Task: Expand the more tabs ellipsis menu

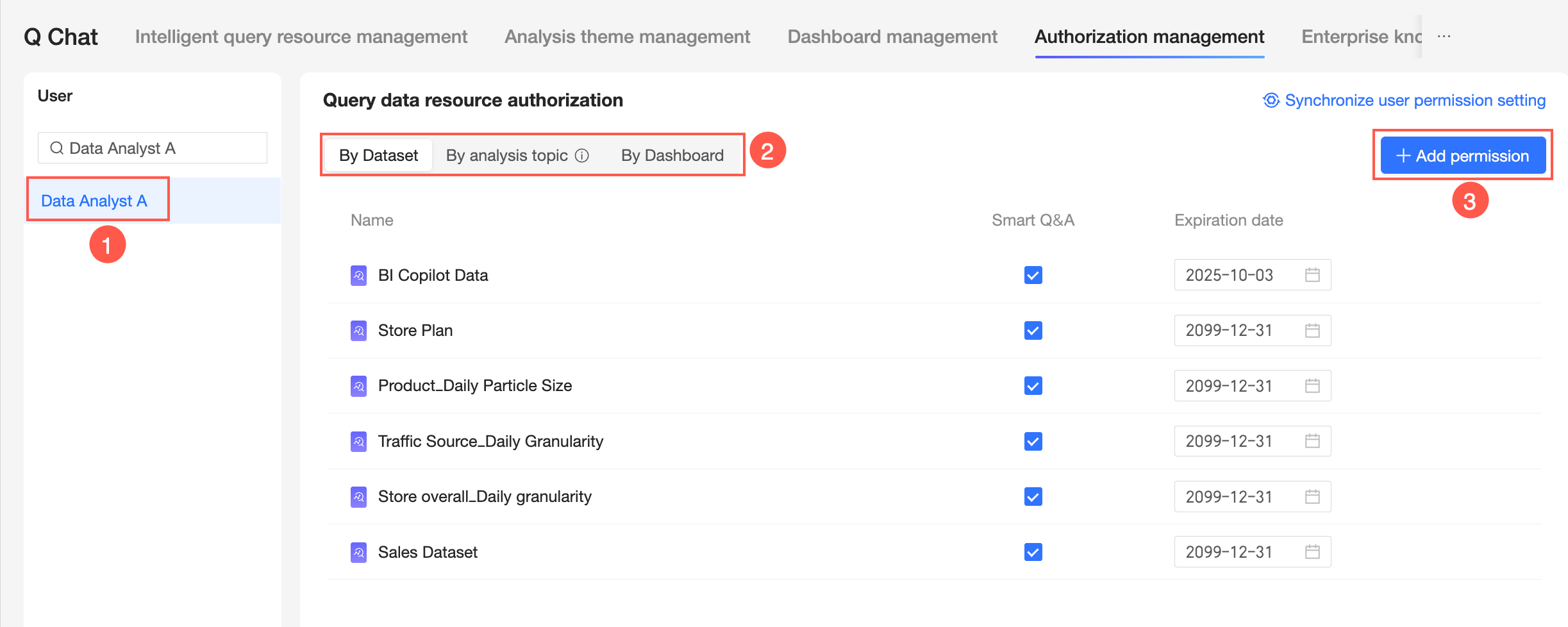Action: [x=1444, y=37]
